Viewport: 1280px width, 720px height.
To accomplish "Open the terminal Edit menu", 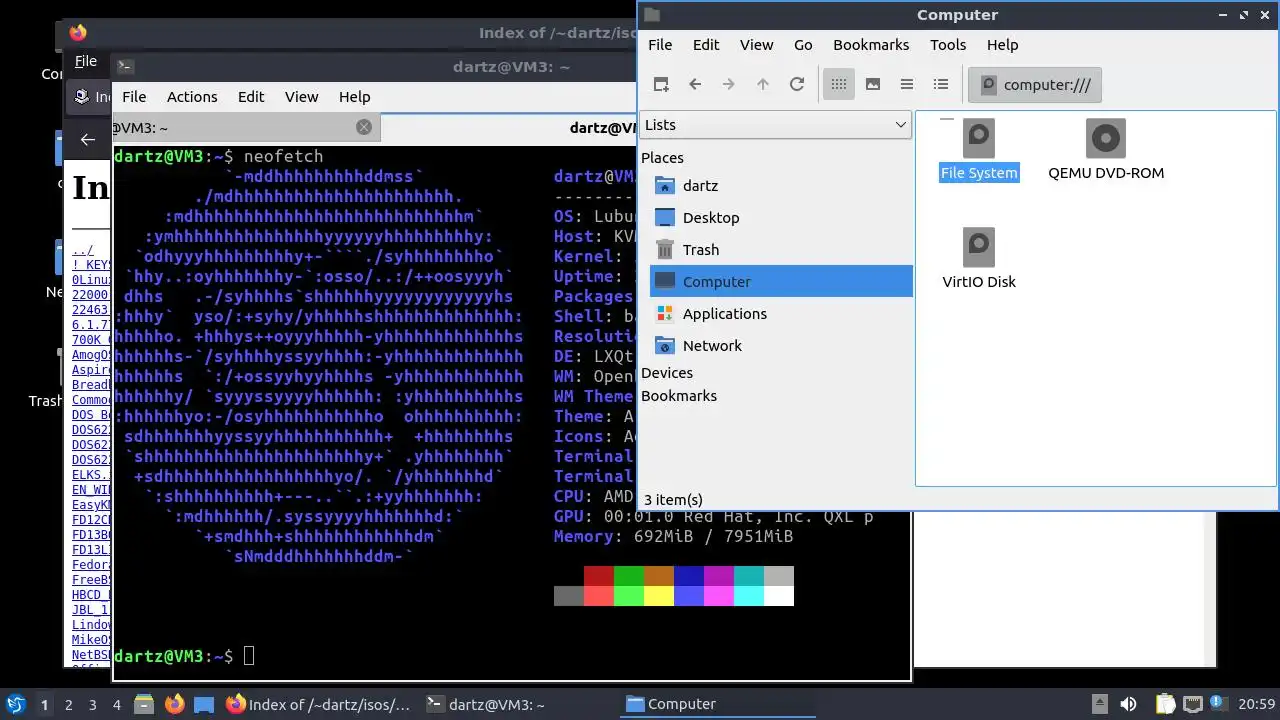I will [251, 96].
